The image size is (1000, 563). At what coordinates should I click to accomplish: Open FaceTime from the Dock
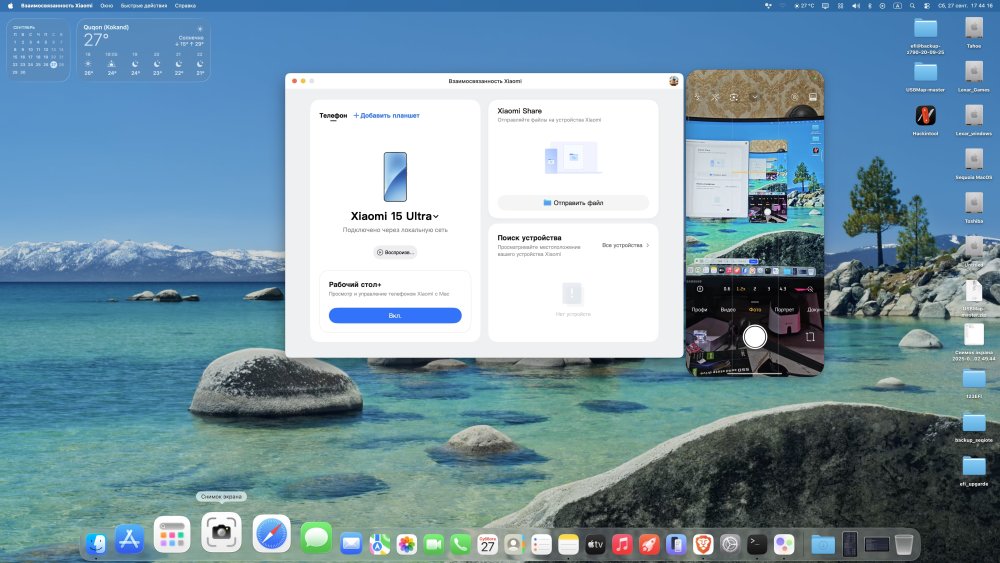tap(434, 544)
